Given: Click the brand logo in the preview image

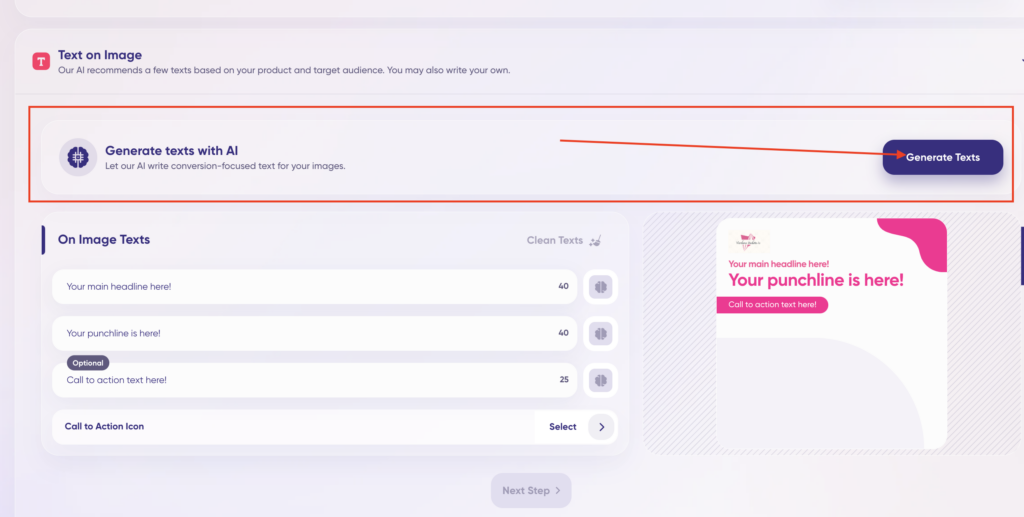Looking at the screenshot, I should point(748,243).
